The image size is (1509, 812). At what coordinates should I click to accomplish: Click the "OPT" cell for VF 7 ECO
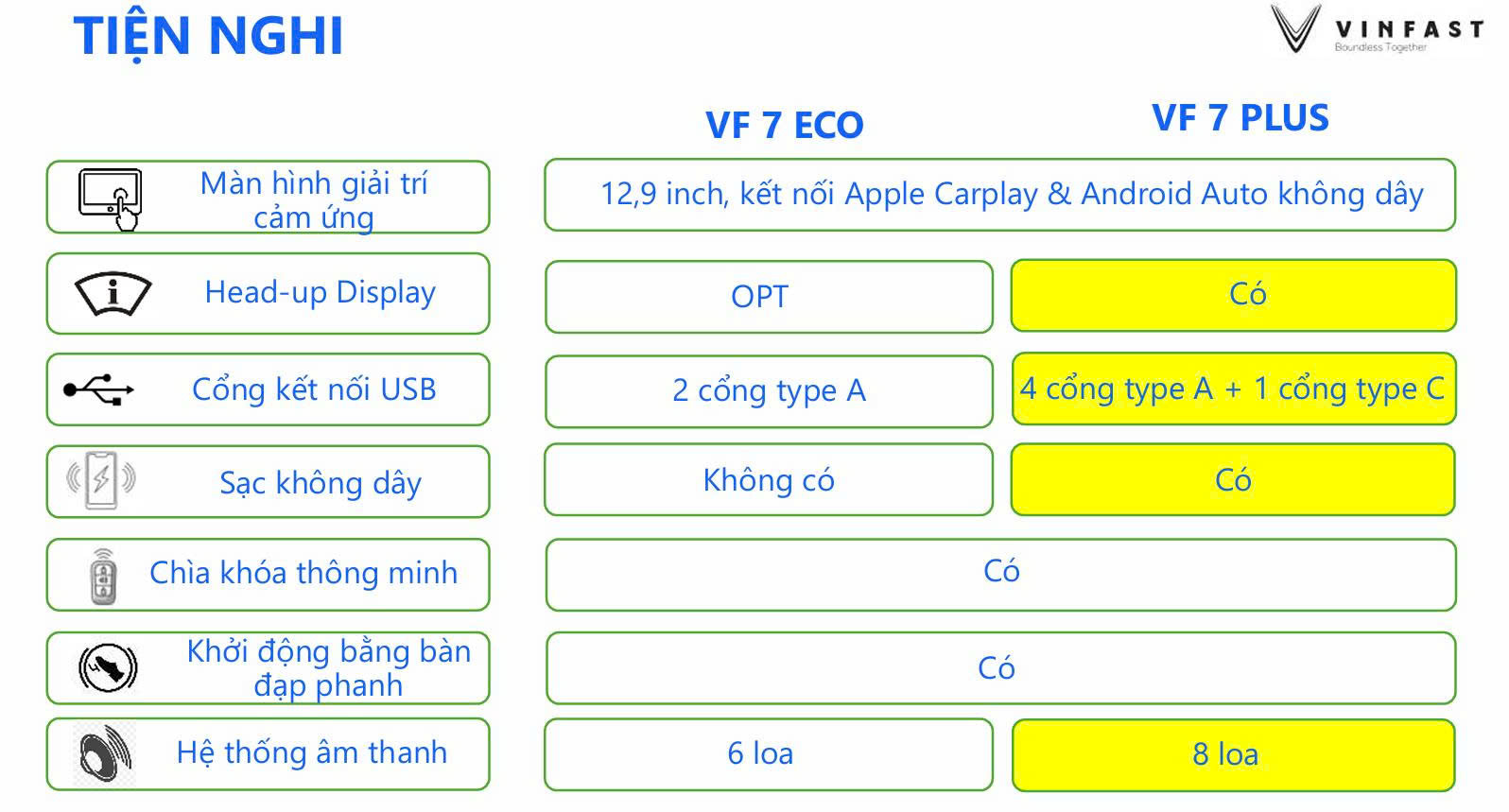point(768,297)
